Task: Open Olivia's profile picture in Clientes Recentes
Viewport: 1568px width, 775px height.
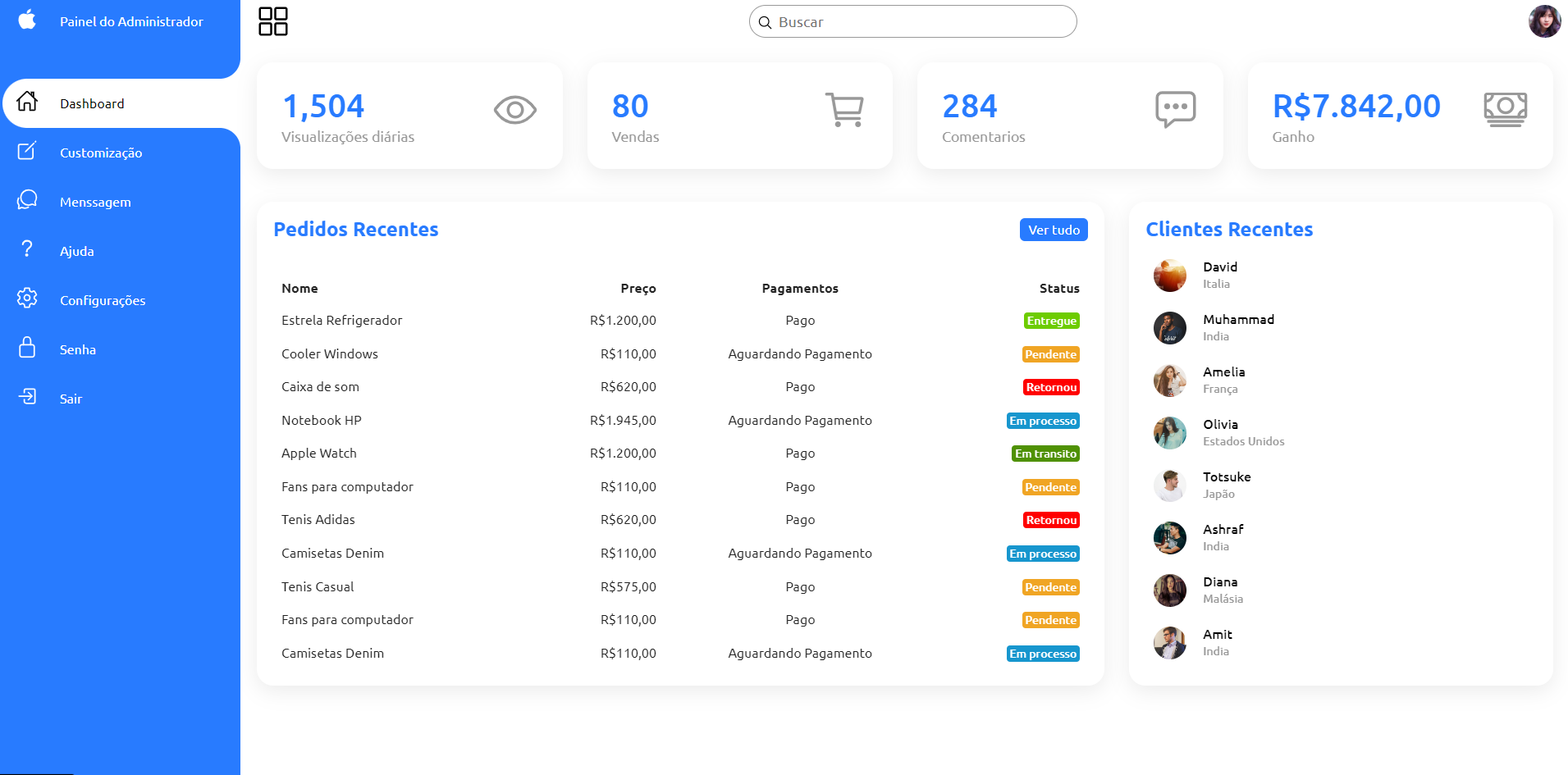Action: click(1169, 433)
